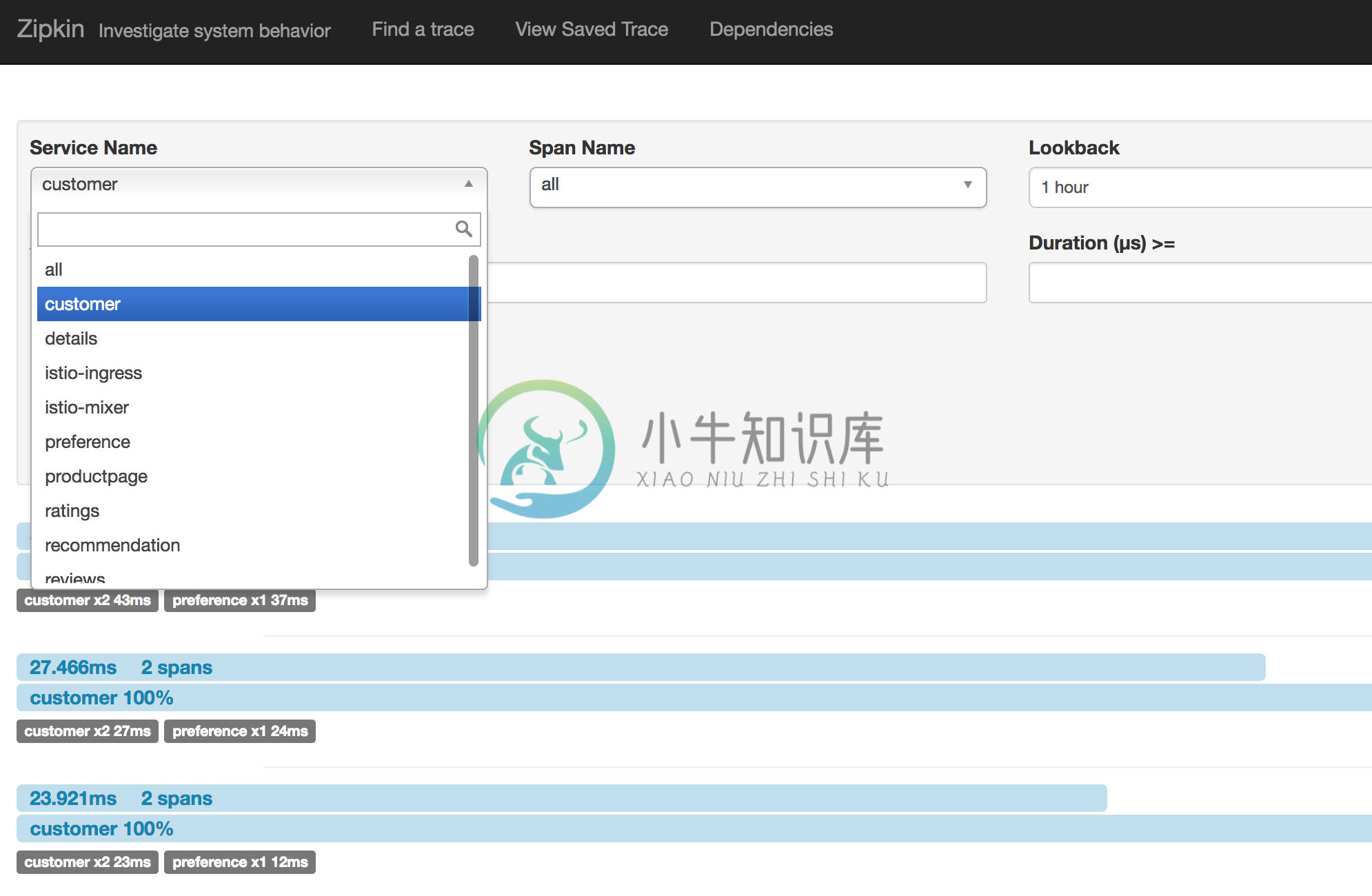Click 'preference x1 24ms' badge
The width and height of the screenshot is (1372, 896).
240,731
